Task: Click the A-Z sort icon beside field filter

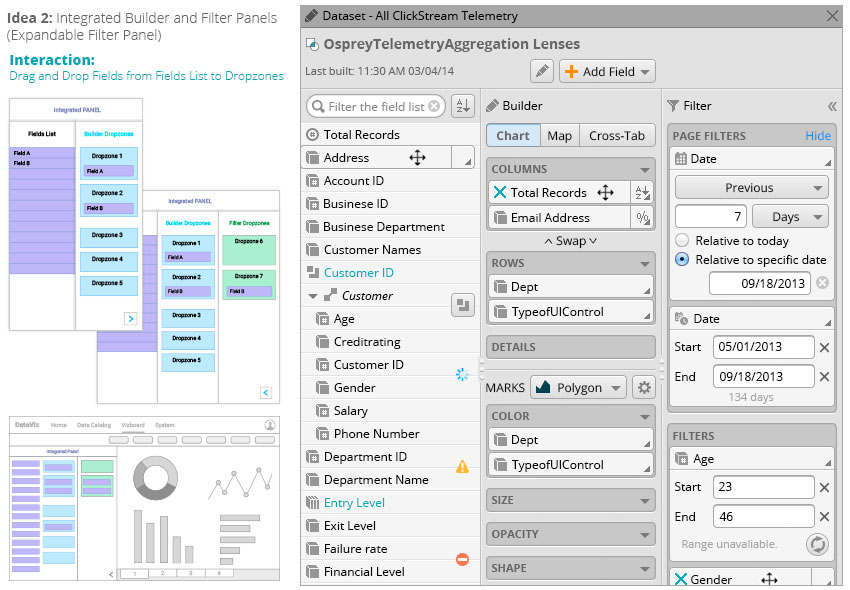Action: coord(462,106)
